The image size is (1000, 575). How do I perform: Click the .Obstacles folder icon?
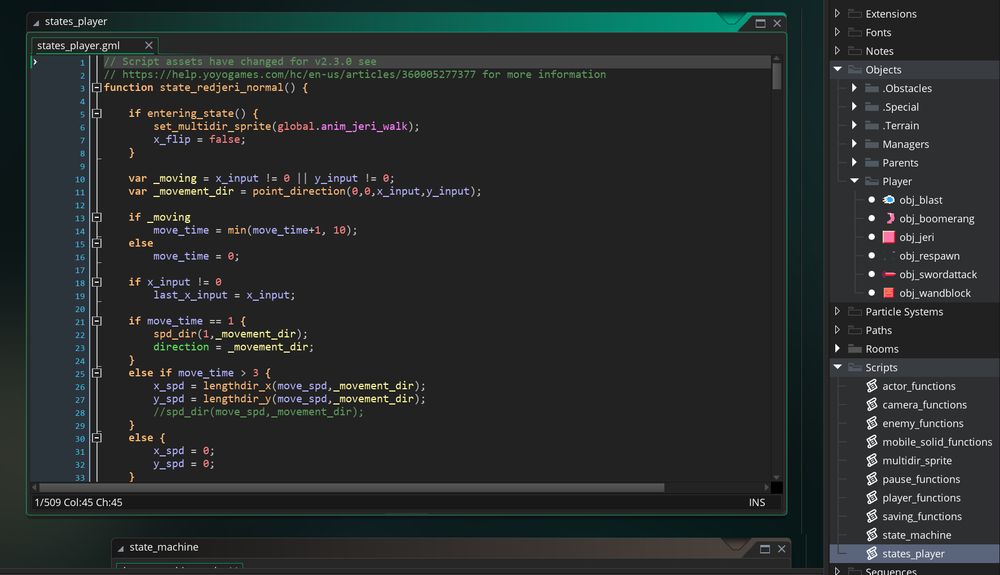872,88
